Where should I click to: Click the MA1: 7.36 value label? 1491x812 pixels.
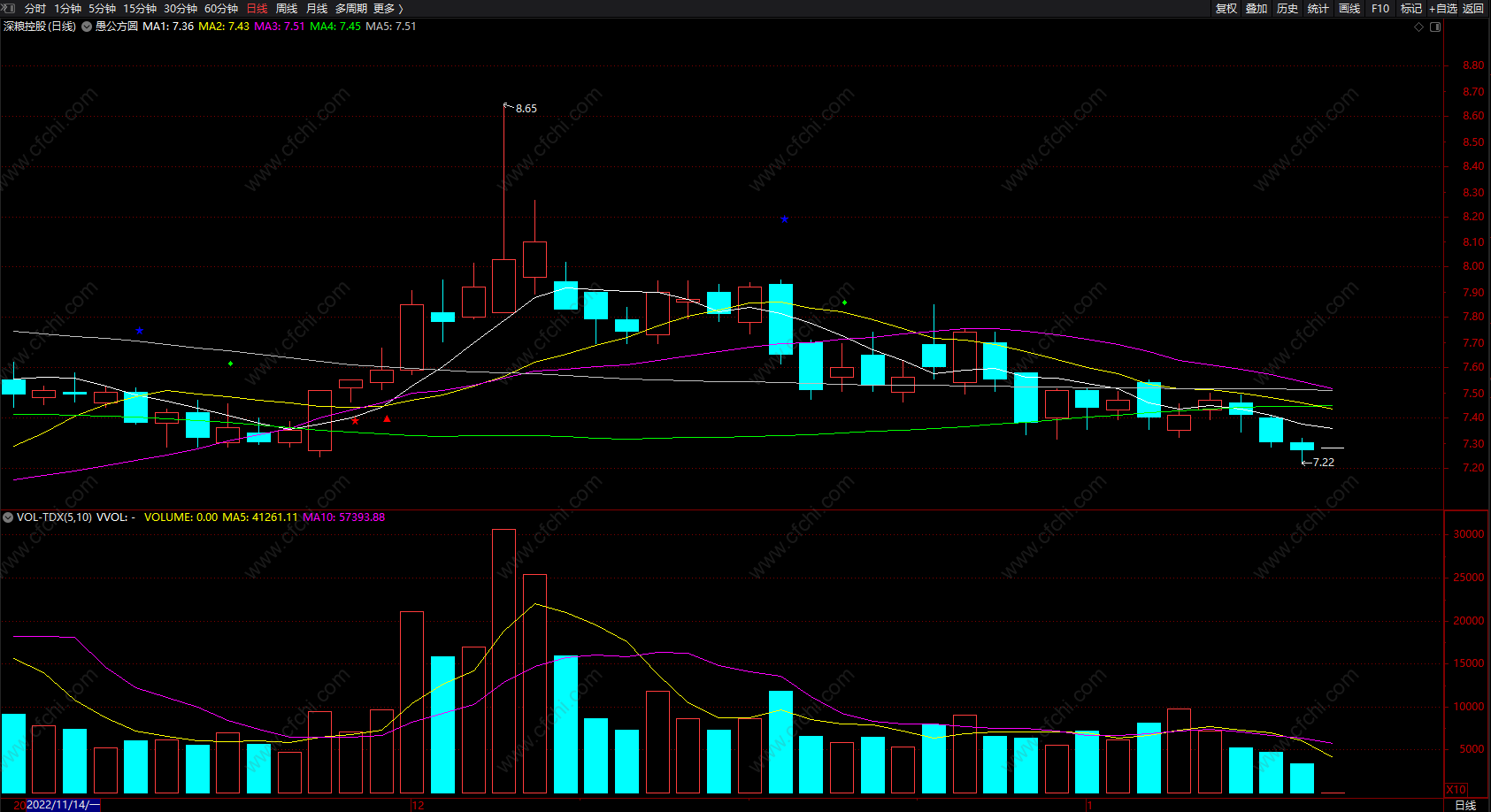coord(168,27)
